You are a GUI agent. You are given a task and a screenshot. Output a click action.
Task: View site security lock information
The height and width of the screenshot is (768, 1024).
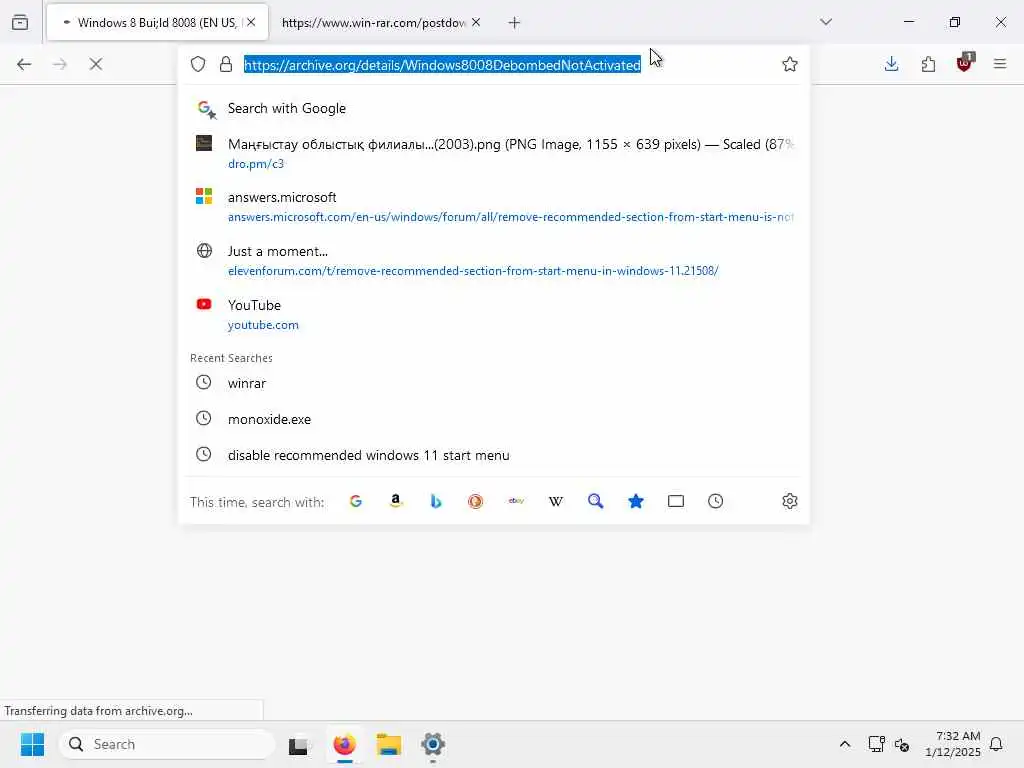[x=226, y=64]
